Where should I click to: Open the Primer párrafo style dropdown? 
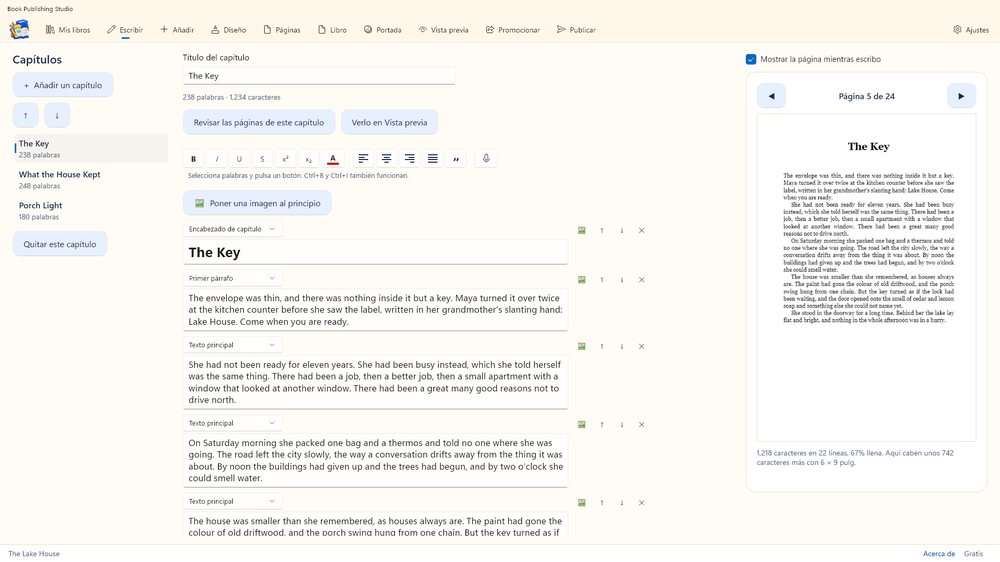point(232,278)
